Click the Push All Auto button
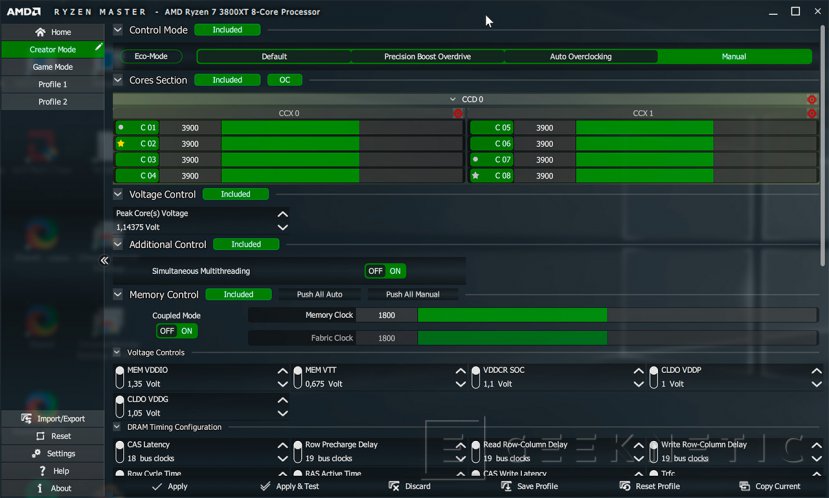Image resolution: width=829 pixels, height=498 pixels. (x=319, y=294)
